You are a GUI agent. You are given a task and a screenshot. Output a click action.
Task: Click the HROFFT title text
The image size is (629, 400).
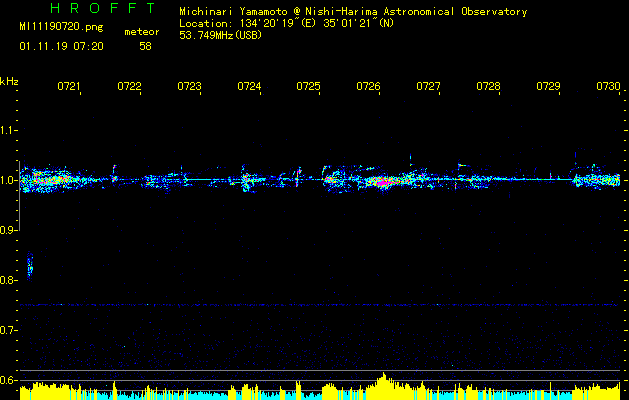click(102, 8)
